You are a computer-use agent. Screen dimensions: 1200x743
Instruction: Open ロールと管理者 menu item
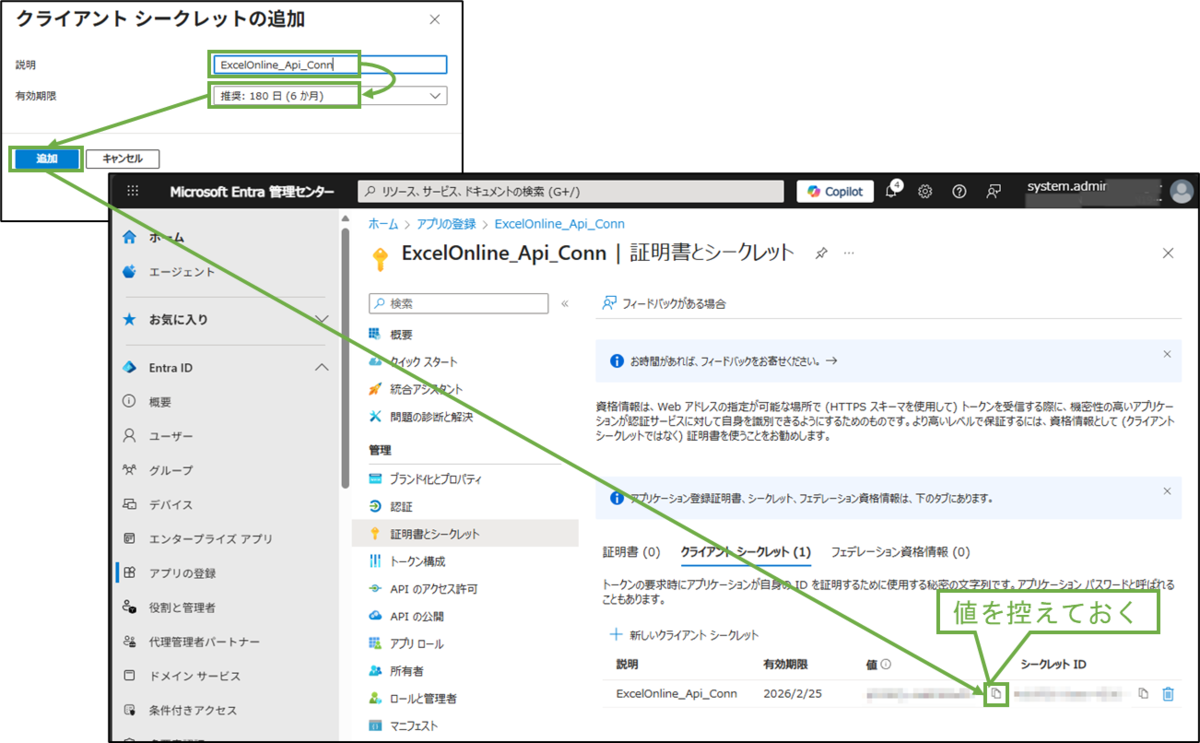pyautogui.click(x=423, y=698)
